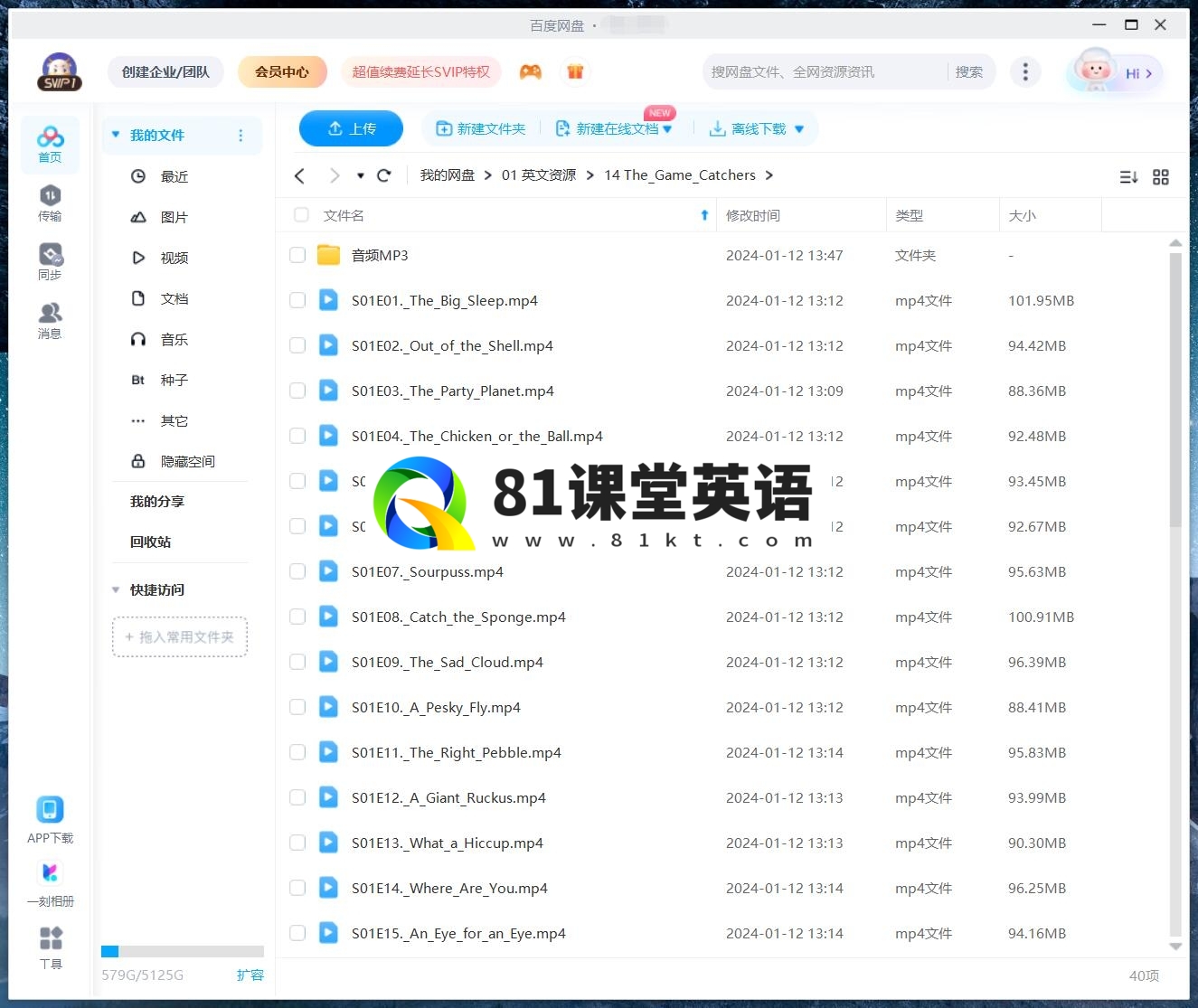Check S01E03._The_Party_Planet.mp4 checkbox
Viewport: 1198px width, 1008px height.
297,391
